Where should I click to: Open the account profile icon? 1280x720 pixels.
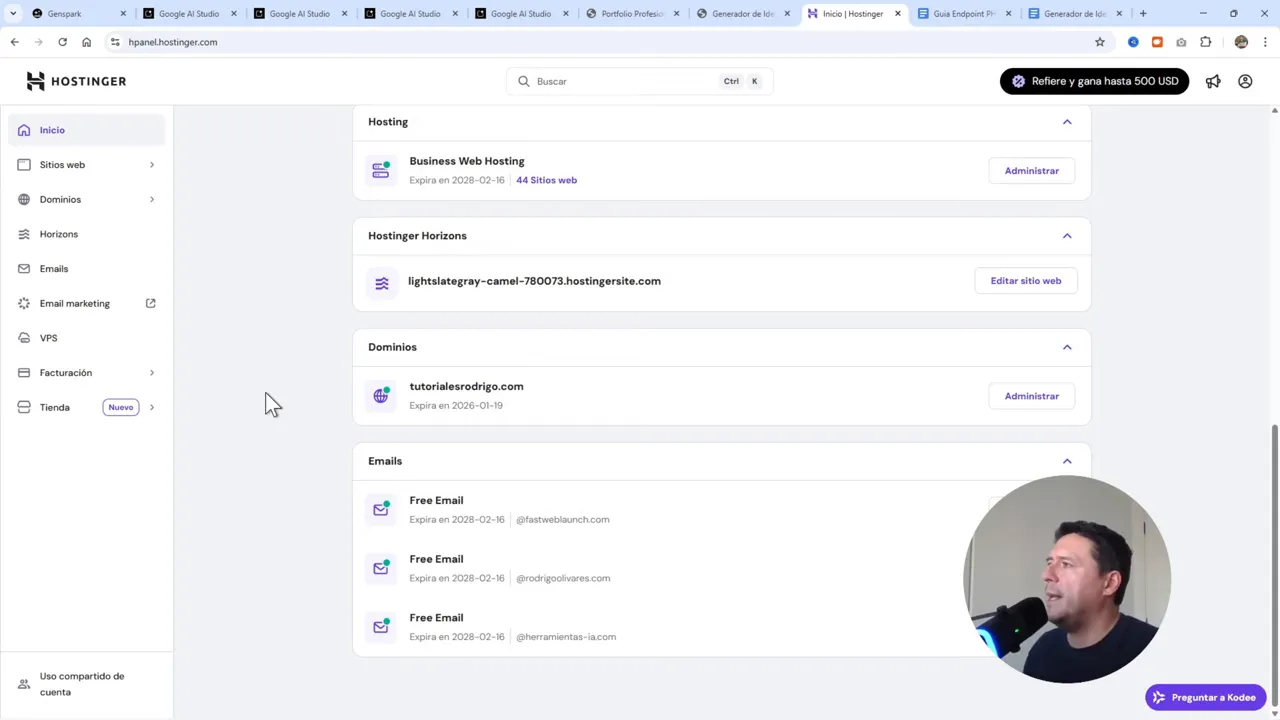tap(1245, 81)
